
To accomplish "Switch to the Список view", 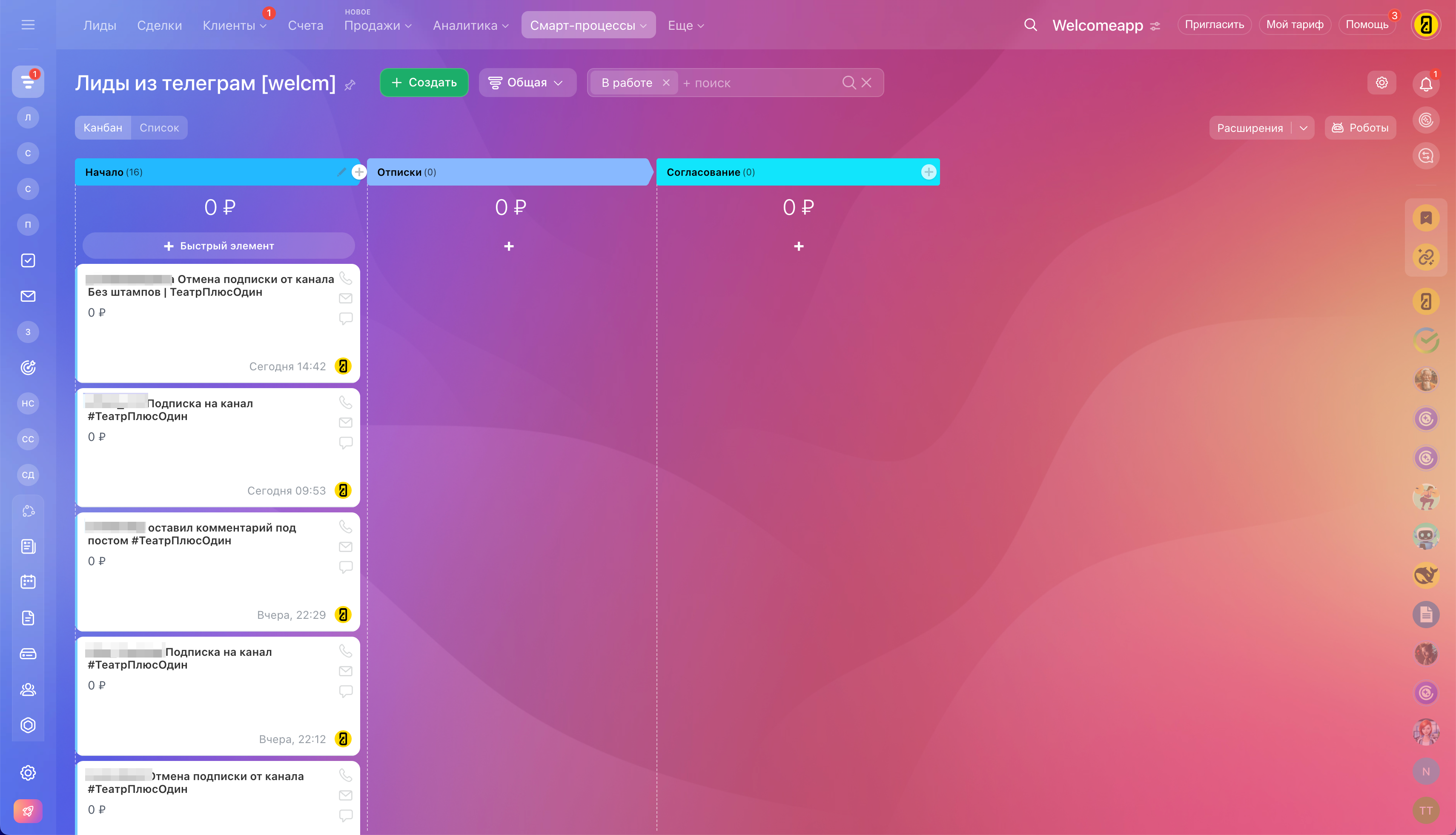I will 159,127.
